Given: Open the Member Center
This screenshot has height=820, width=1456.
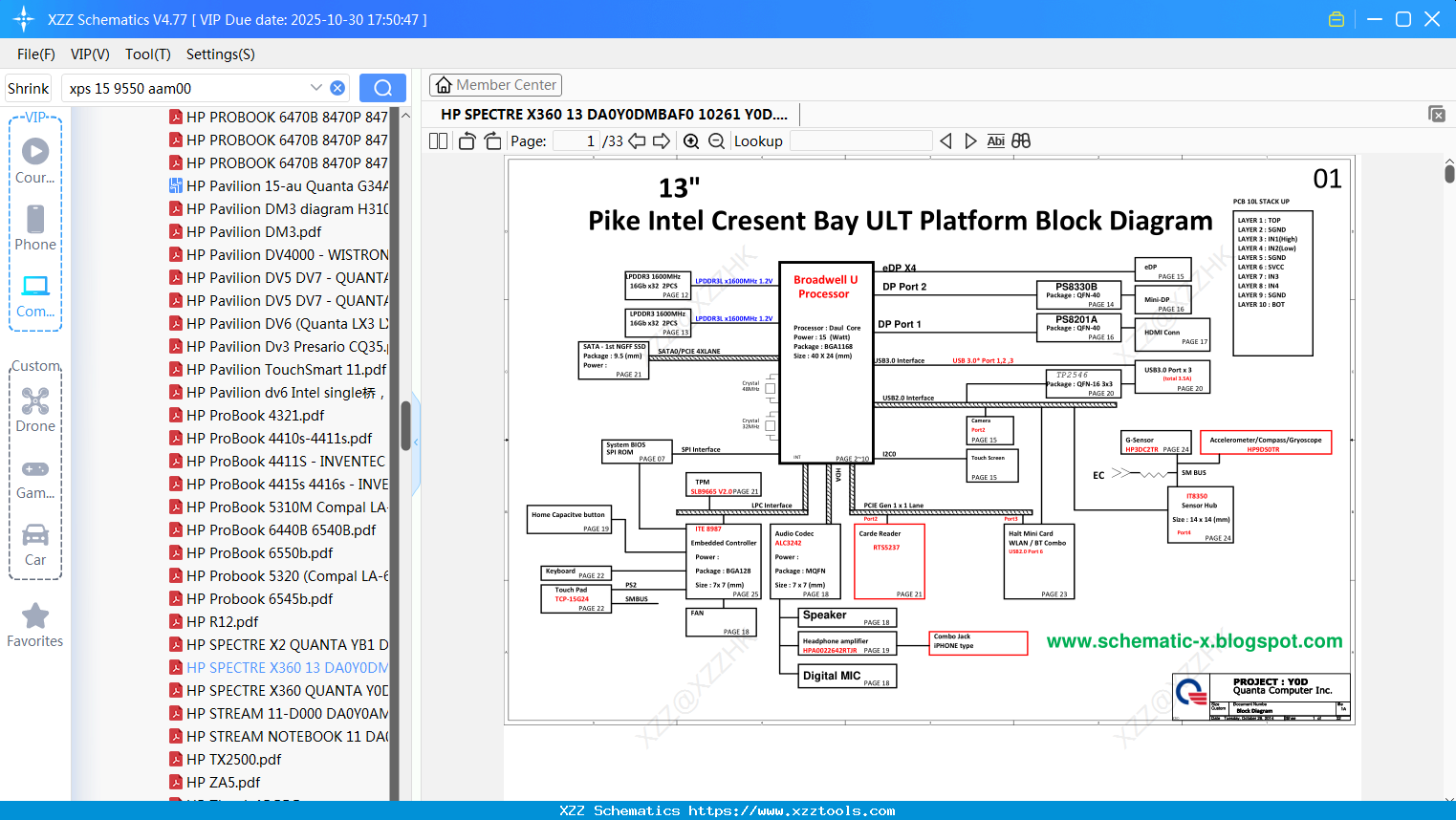Looking at the screenshot, I should 495,85.
